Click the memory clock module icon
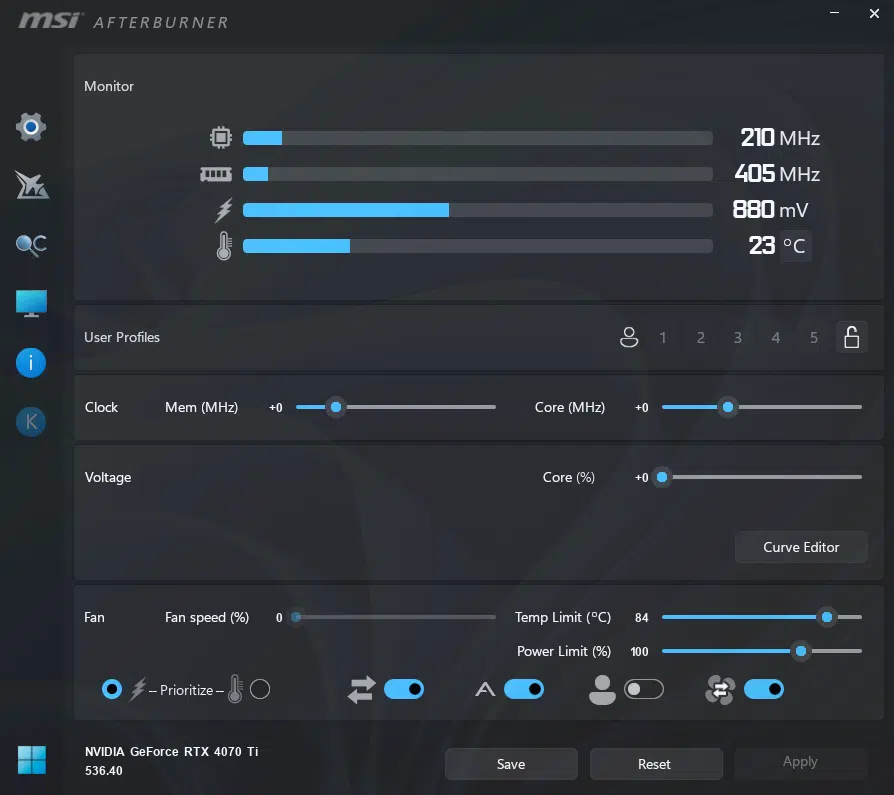Viewport: 894px width, 795px height. [x=216, y=174]
